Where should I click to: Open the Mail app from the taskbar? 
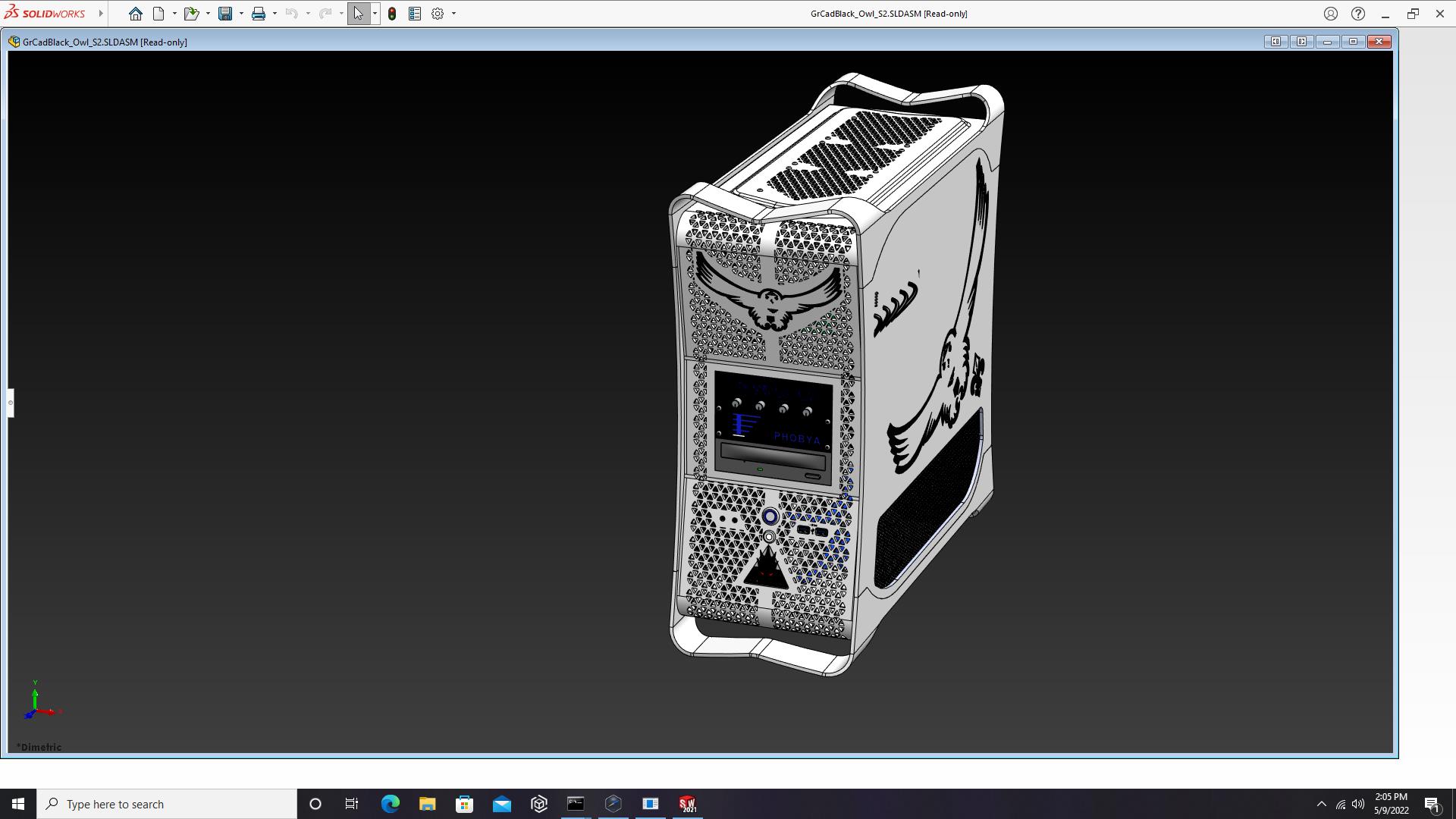point(501,804)
